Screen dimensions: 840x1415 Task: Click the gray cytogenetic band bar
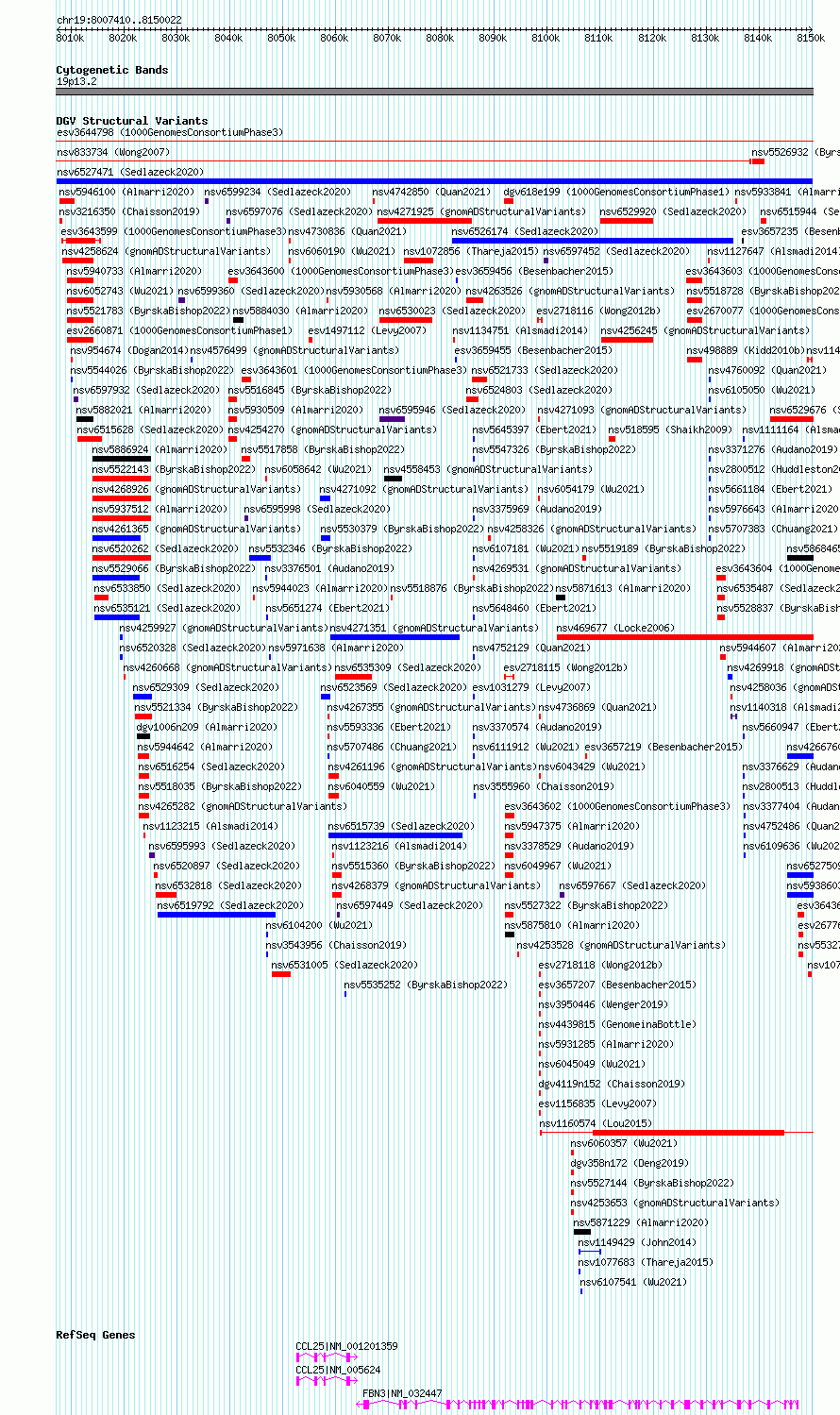pos(434,92)
